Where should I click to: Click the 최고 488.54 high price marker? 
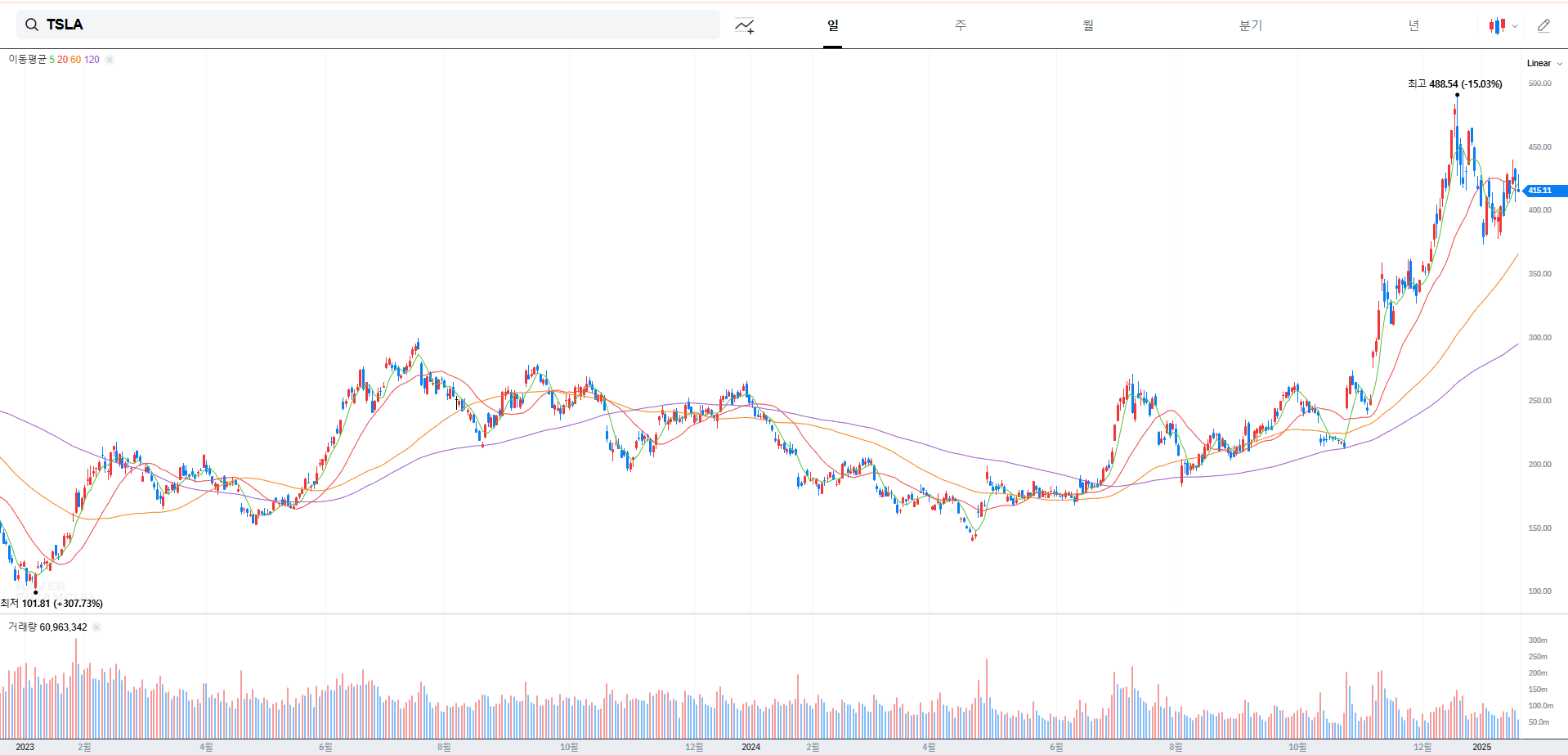point(1454,84)
